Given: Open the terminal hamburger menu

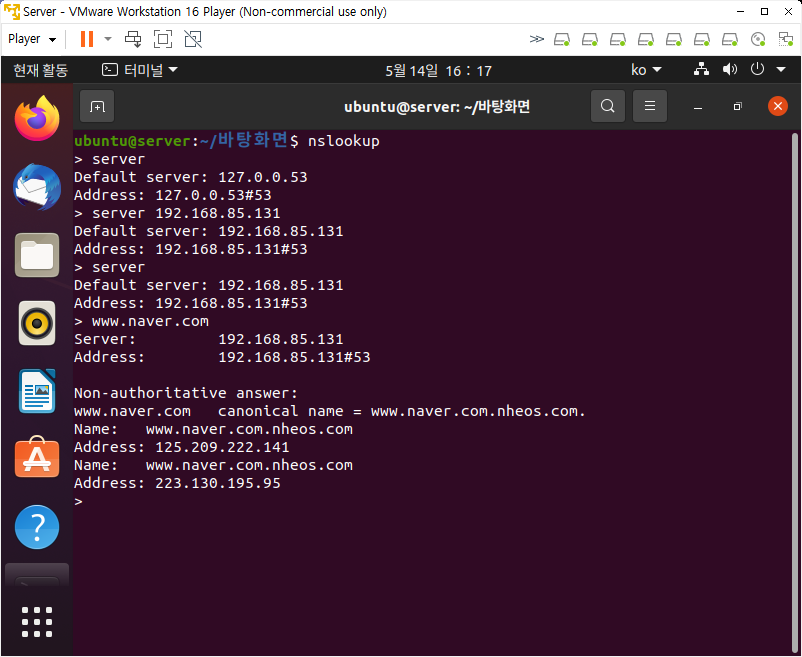Looking at the screenshot, I should coord(650,106).
